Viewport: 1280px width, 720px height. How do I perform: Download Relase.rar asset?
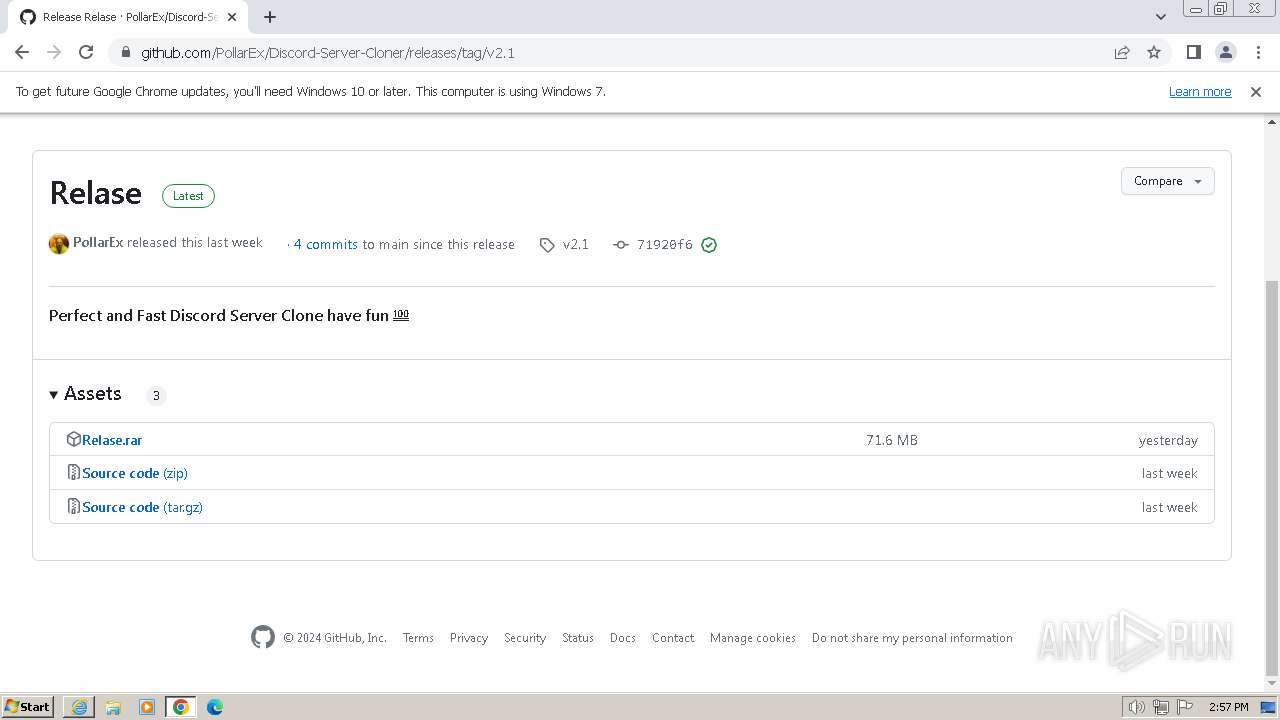[112, 440]
